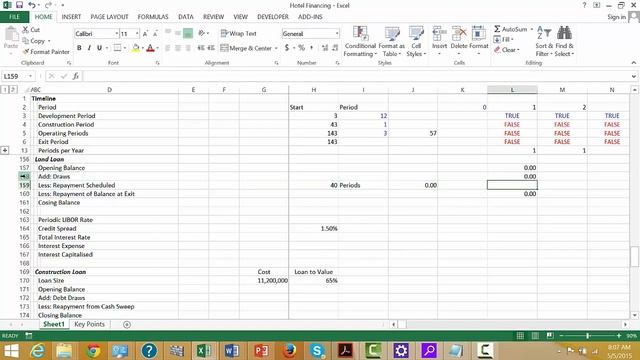This screenshot has height=360, width=640.
Task: Decrease font size with the small A
Action: (155, 33)
